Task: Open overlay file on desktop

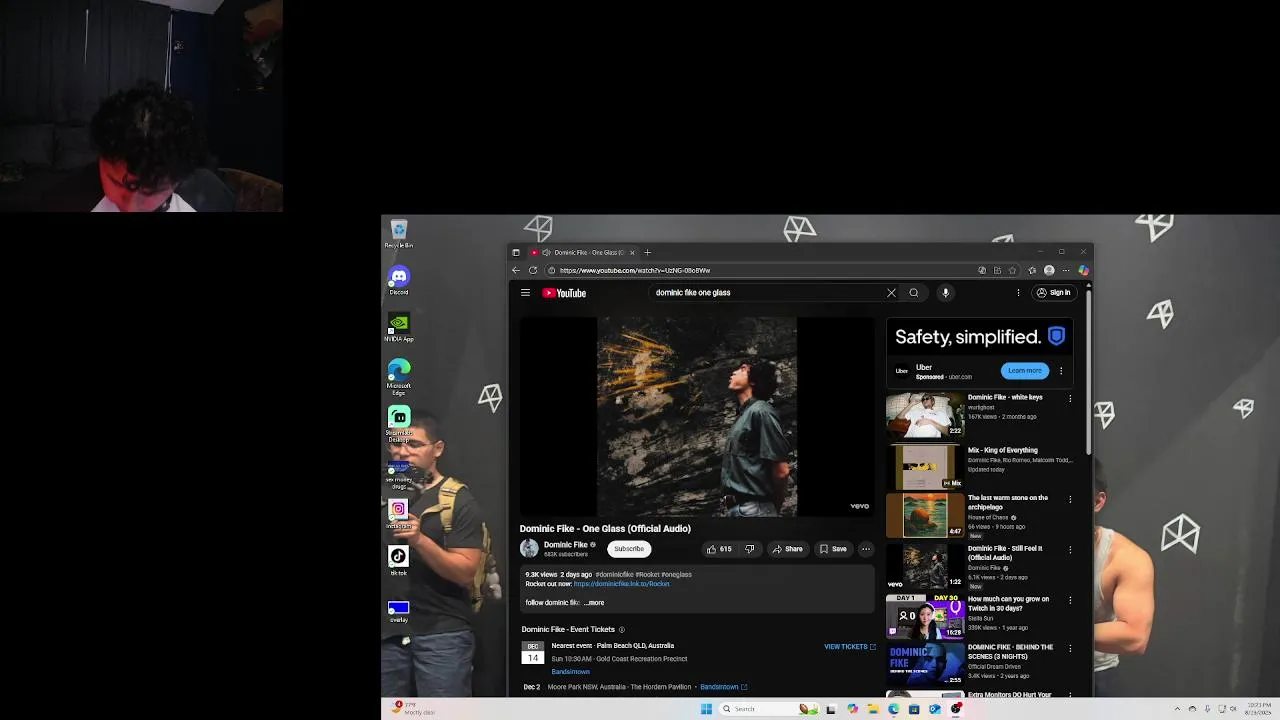Action: pos(399,611)
